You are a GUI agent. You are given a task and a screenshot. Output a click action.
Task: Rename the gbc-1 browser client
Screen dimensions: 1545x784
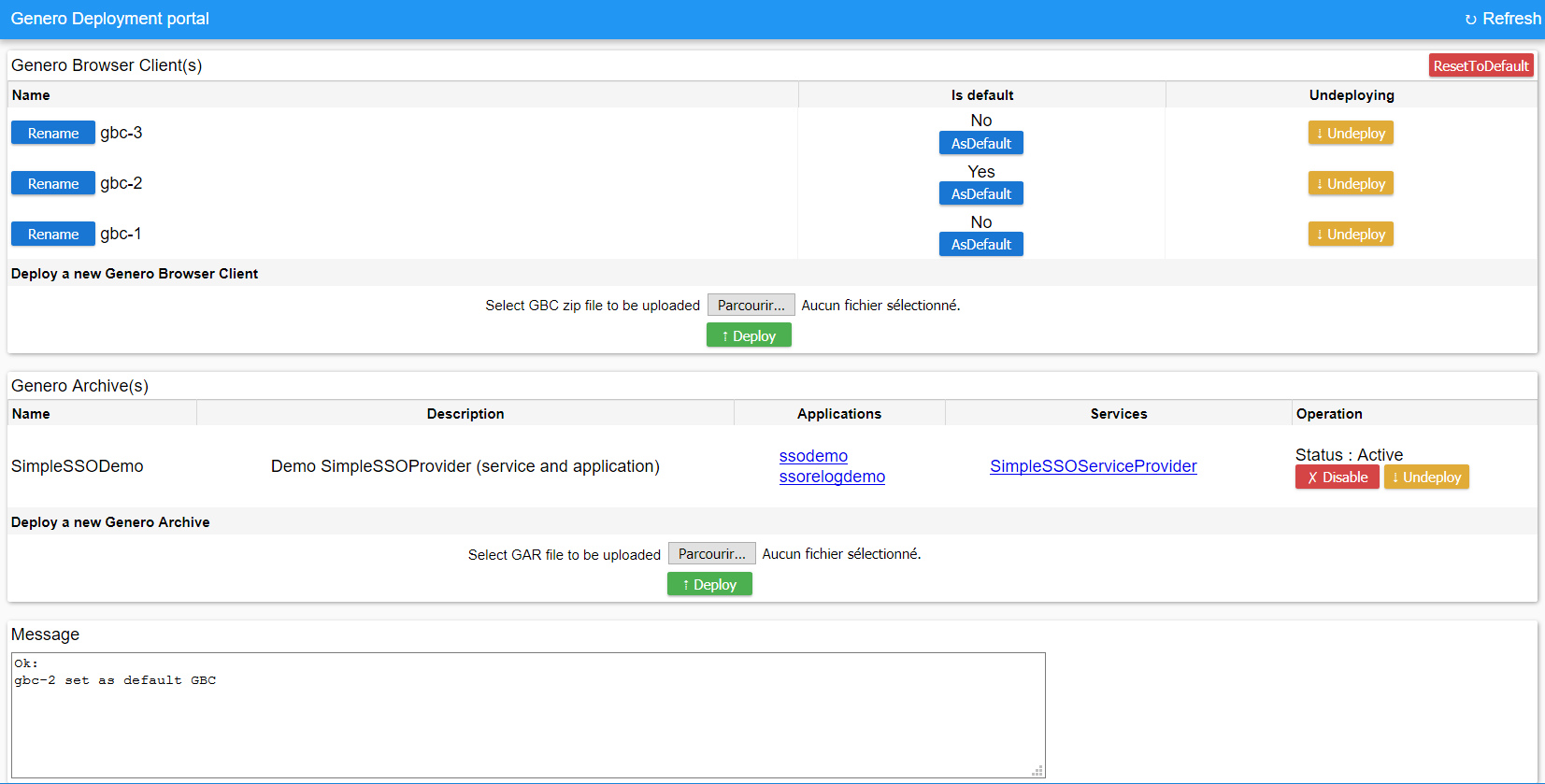click(x=53, y=234)
